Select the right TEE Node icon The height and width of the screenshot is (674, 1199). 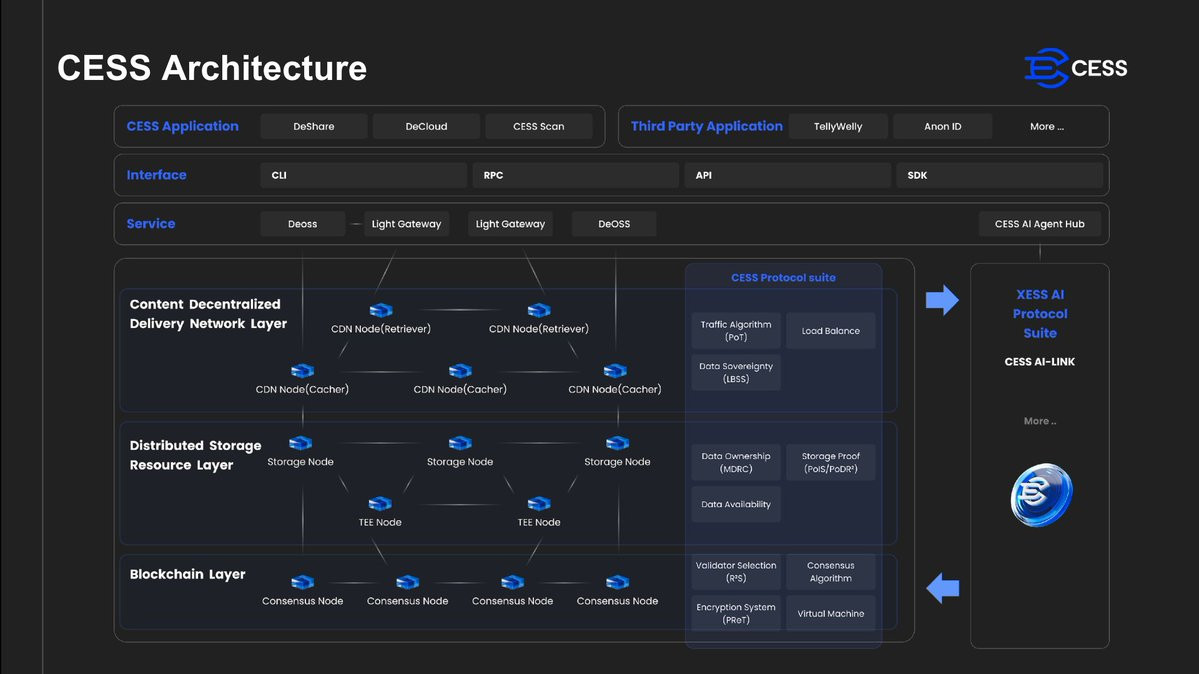(539, 503)
